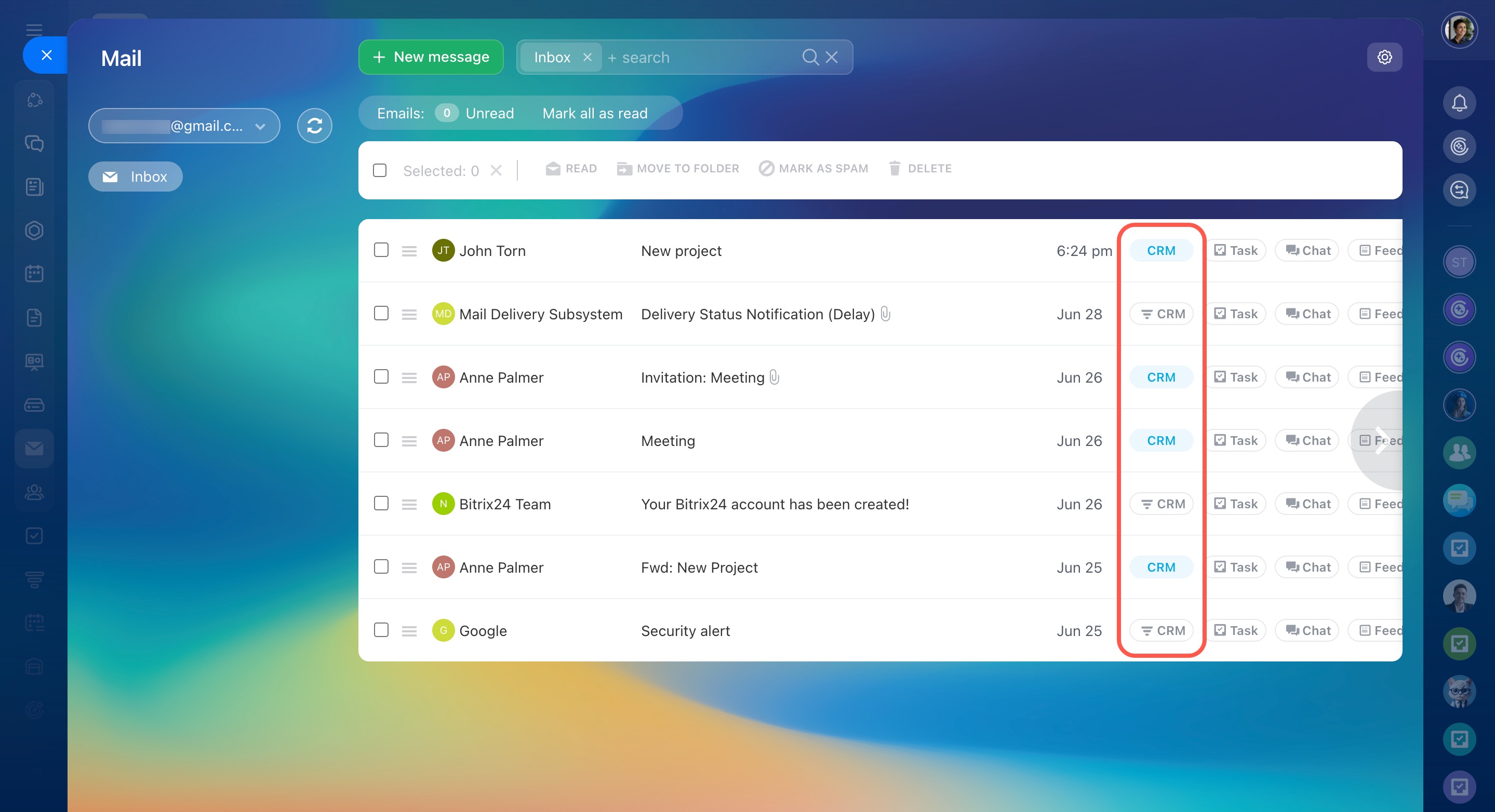The width and height of the screenshot is (1495, 812).
Task: Check the Google Security alert email
Action: [x=381, y=630]
